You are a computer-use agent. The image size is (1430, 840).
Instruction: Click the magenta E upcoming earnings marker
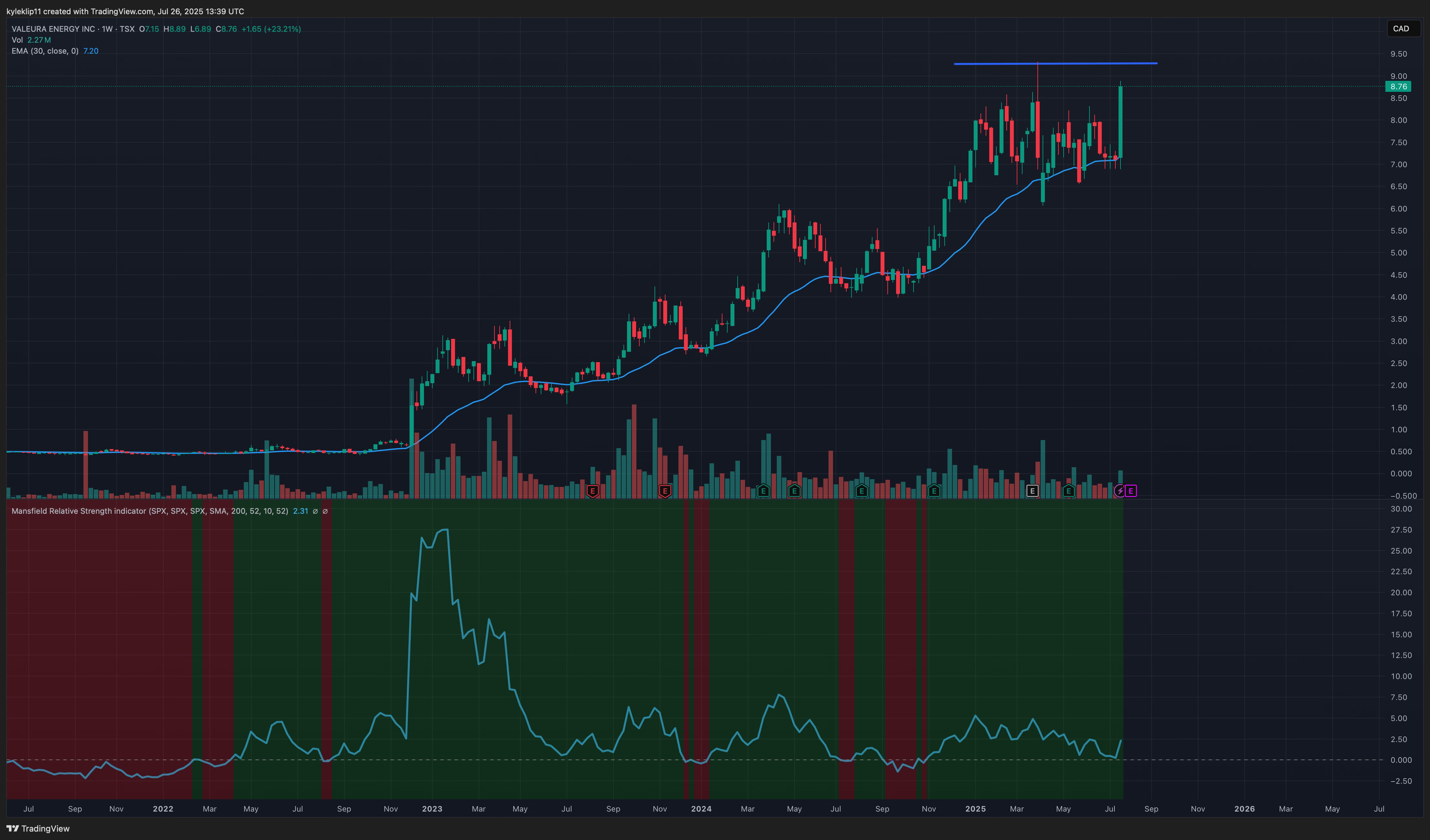click(x=1130, y=490)
